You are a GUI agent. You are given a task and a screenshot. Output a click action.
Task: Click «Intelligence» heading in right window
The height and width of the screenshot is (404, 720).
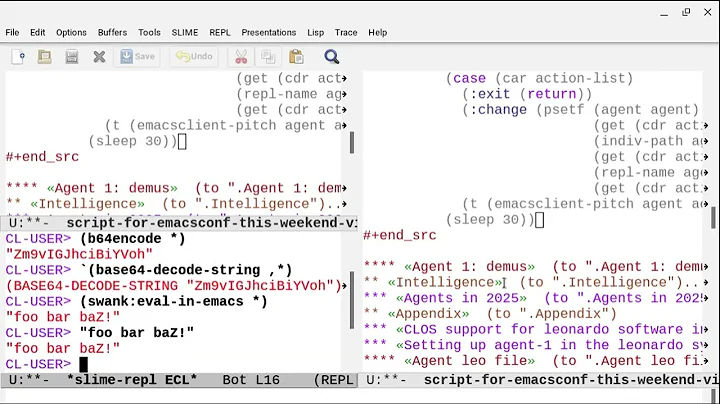pyautogui.click(x=444, y=283)
